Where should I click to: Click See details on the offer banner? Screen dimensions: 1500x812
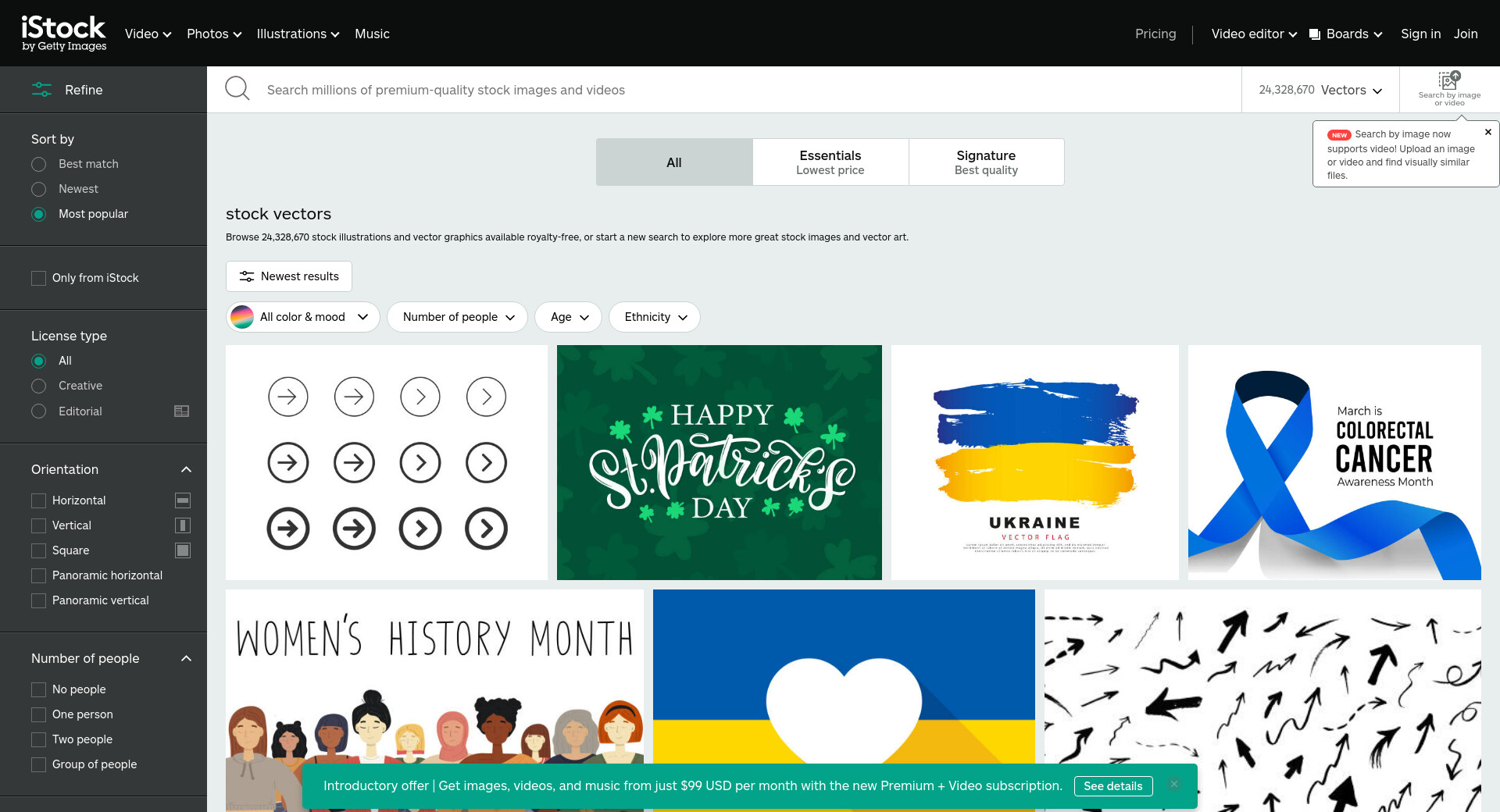pos(1112,786)
